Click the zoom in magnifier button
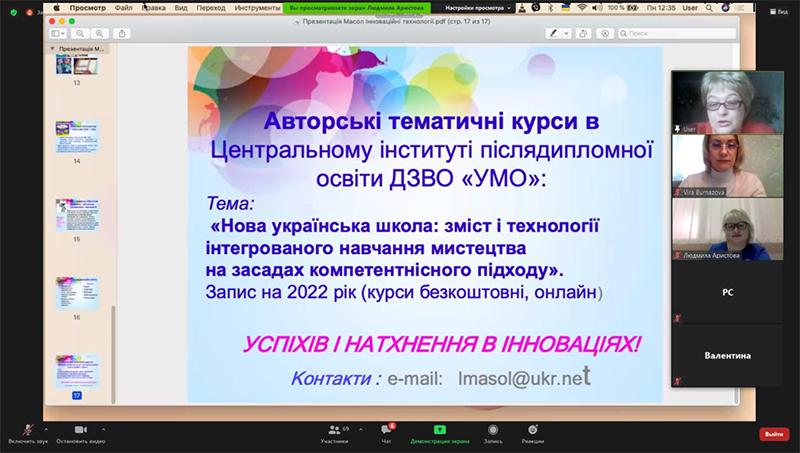The image size is (800, 453). click(99, 33)
